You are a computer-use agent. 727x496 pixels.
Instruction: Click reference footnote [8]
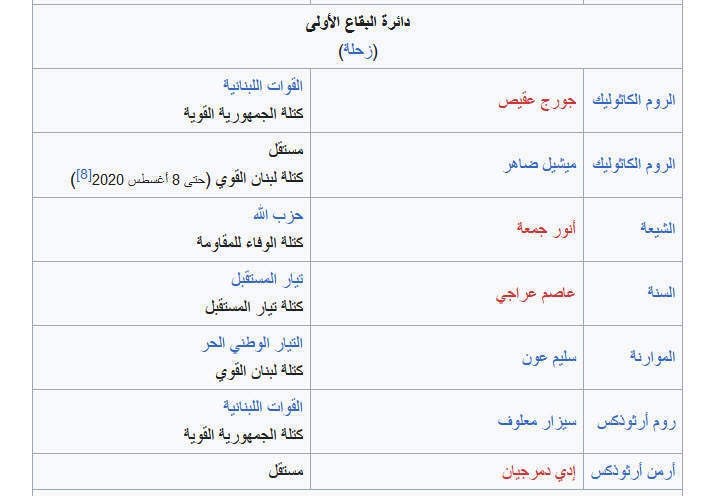click(83, 175)
